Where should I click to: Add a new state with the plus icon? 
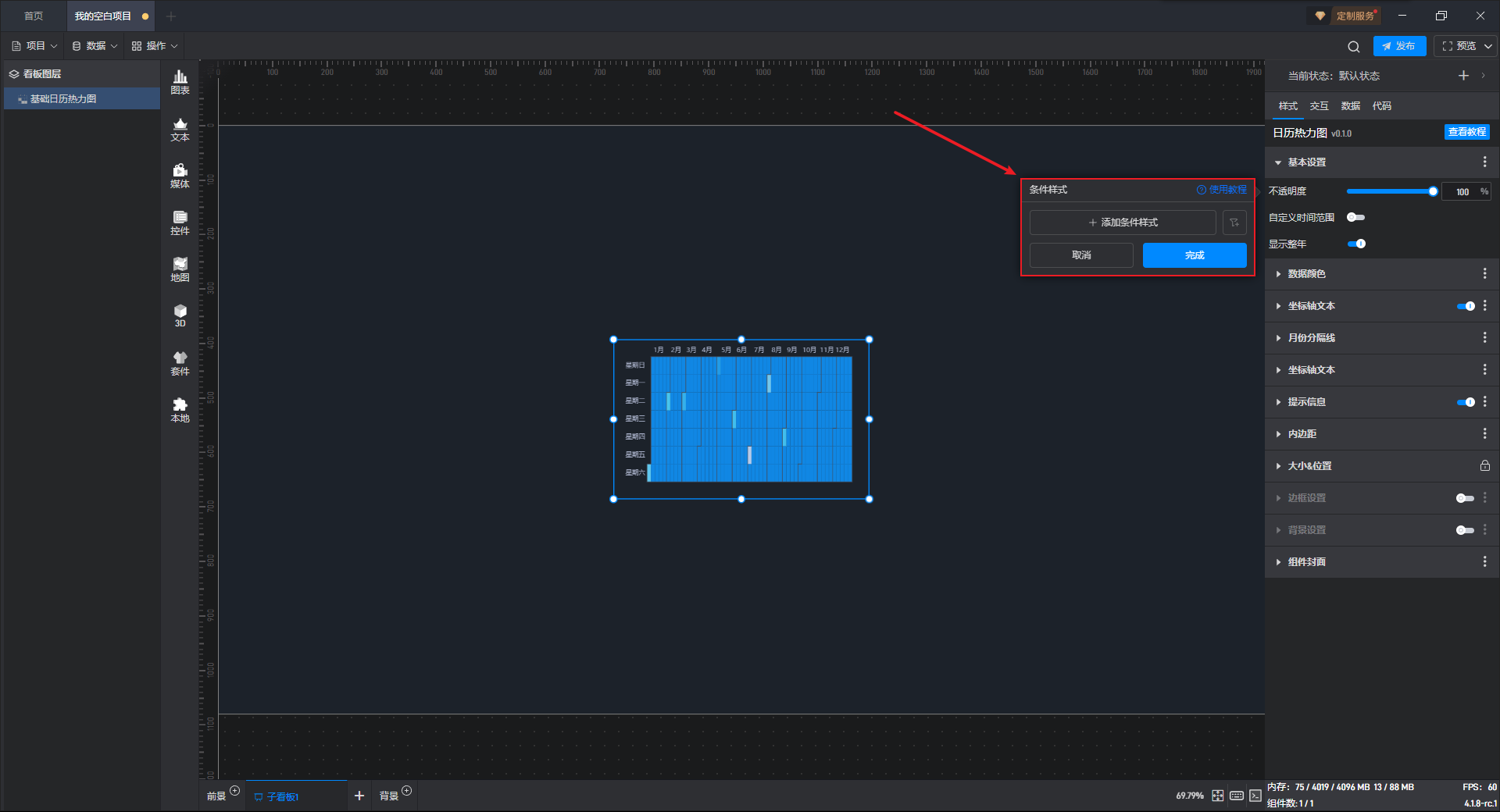[1463, 75]
